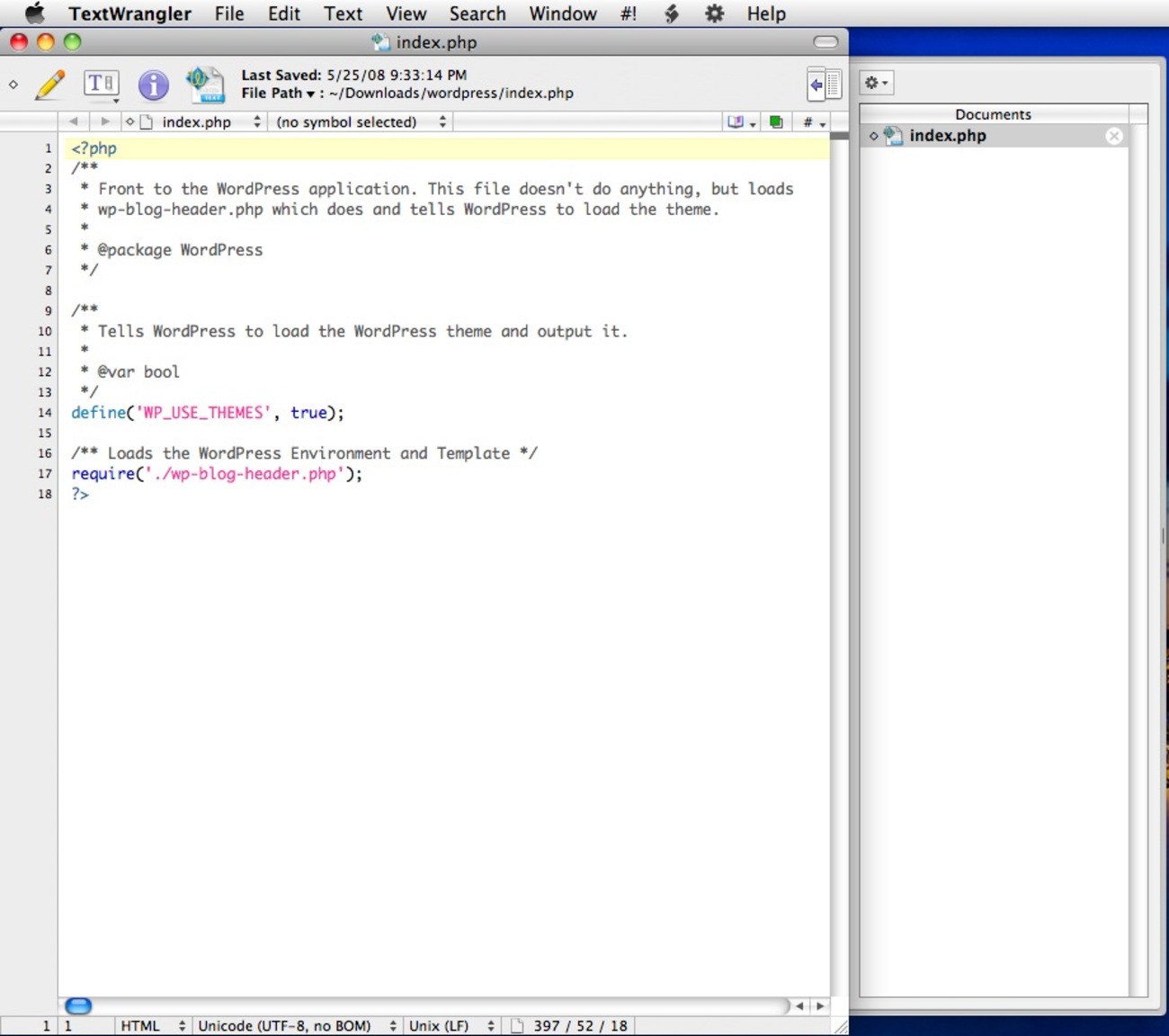Viewport: 1169px width, 1036px height.
Task: Open the TextWrangler application menu
Action: pos(129,13)
